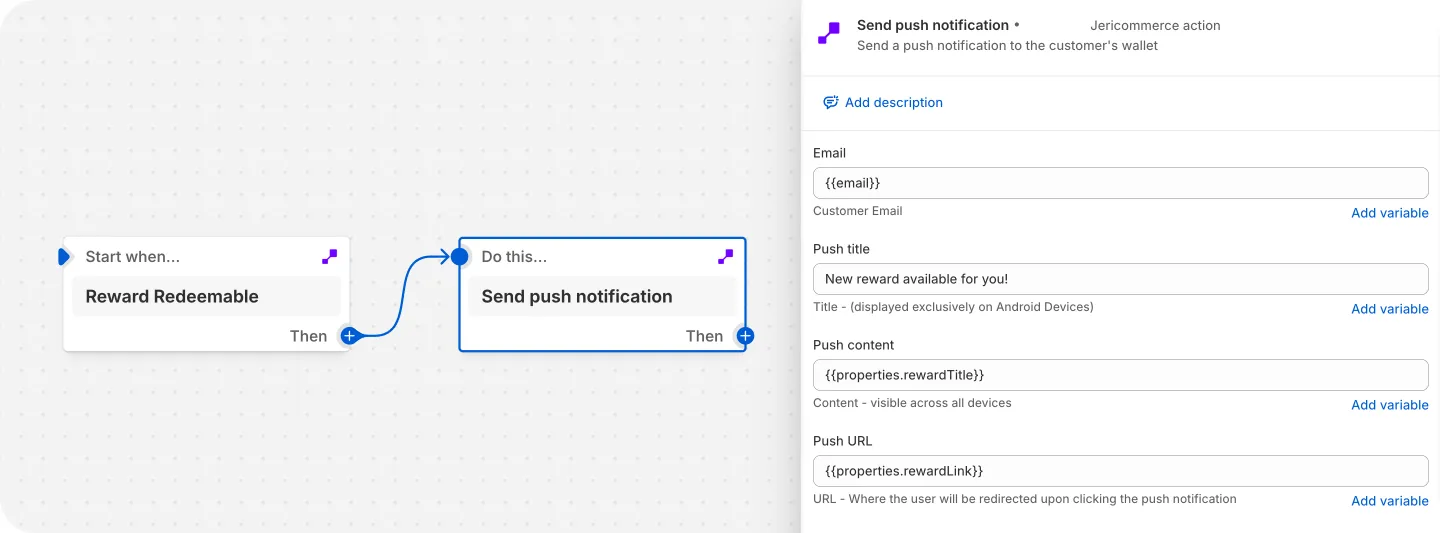The width and height of the screenshot is (1440, 533).
Task: Add variable to the Push content field
Action: [1389, 405]
